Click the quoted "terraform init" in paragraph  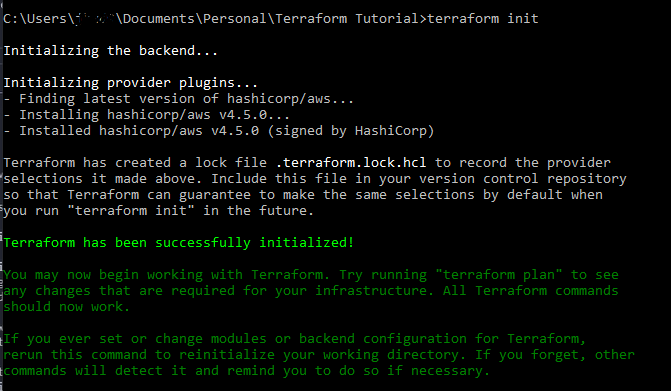(131, 210)
